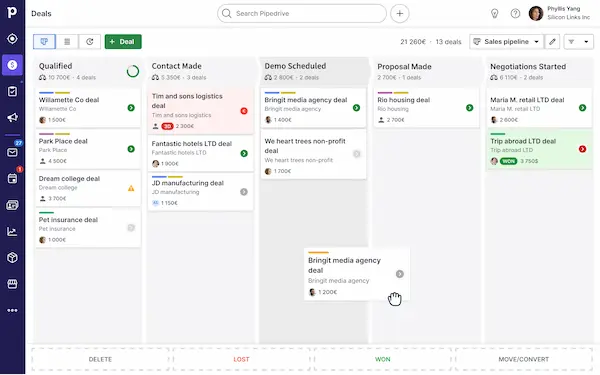Image resolution: width=600 pixels, height=375 pixels.
Task: Open the Sales assistant lightbulb icon
Action: point(494,13)
